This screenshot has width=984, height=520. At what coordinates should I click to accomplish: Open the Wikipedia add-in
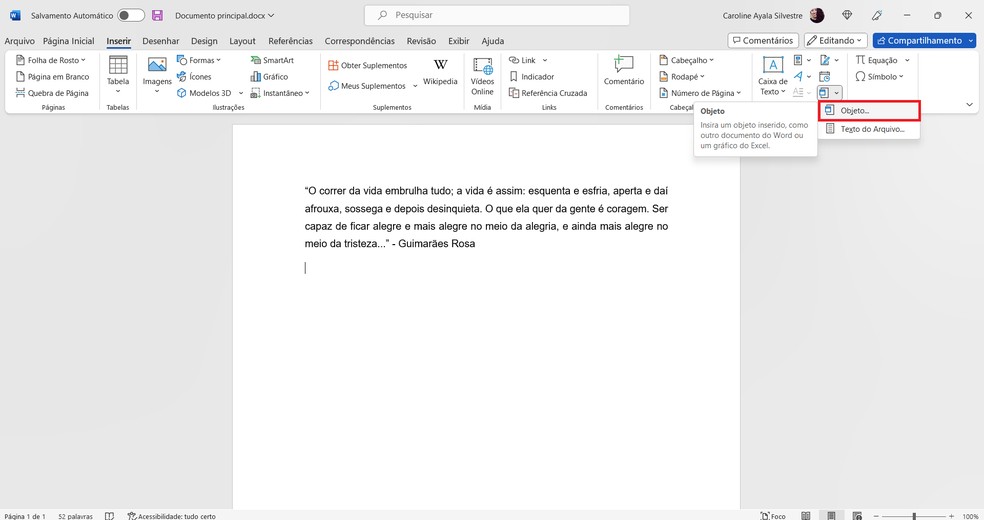pos(440,72)
